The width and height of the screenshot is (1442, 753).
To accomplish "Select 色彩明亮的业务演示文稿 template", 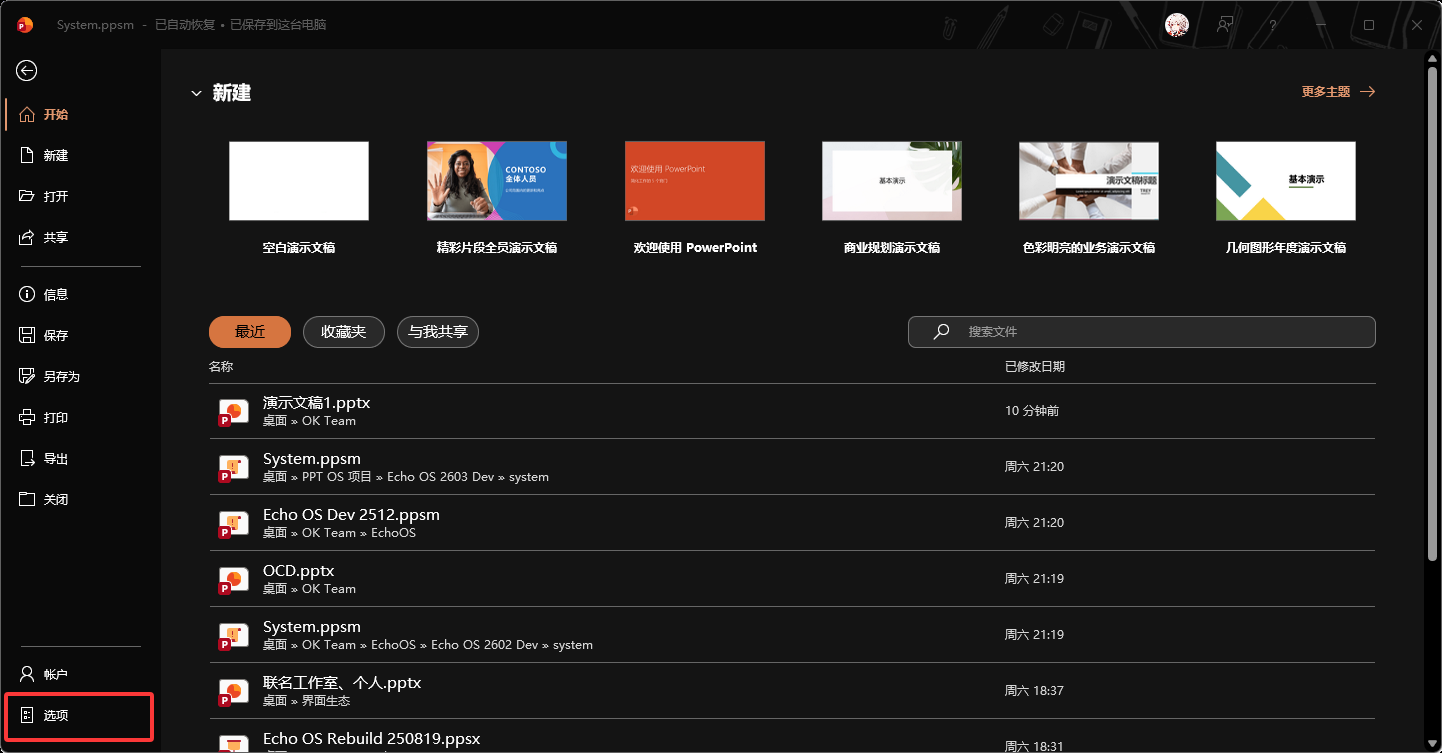I will click(1089, 181).
